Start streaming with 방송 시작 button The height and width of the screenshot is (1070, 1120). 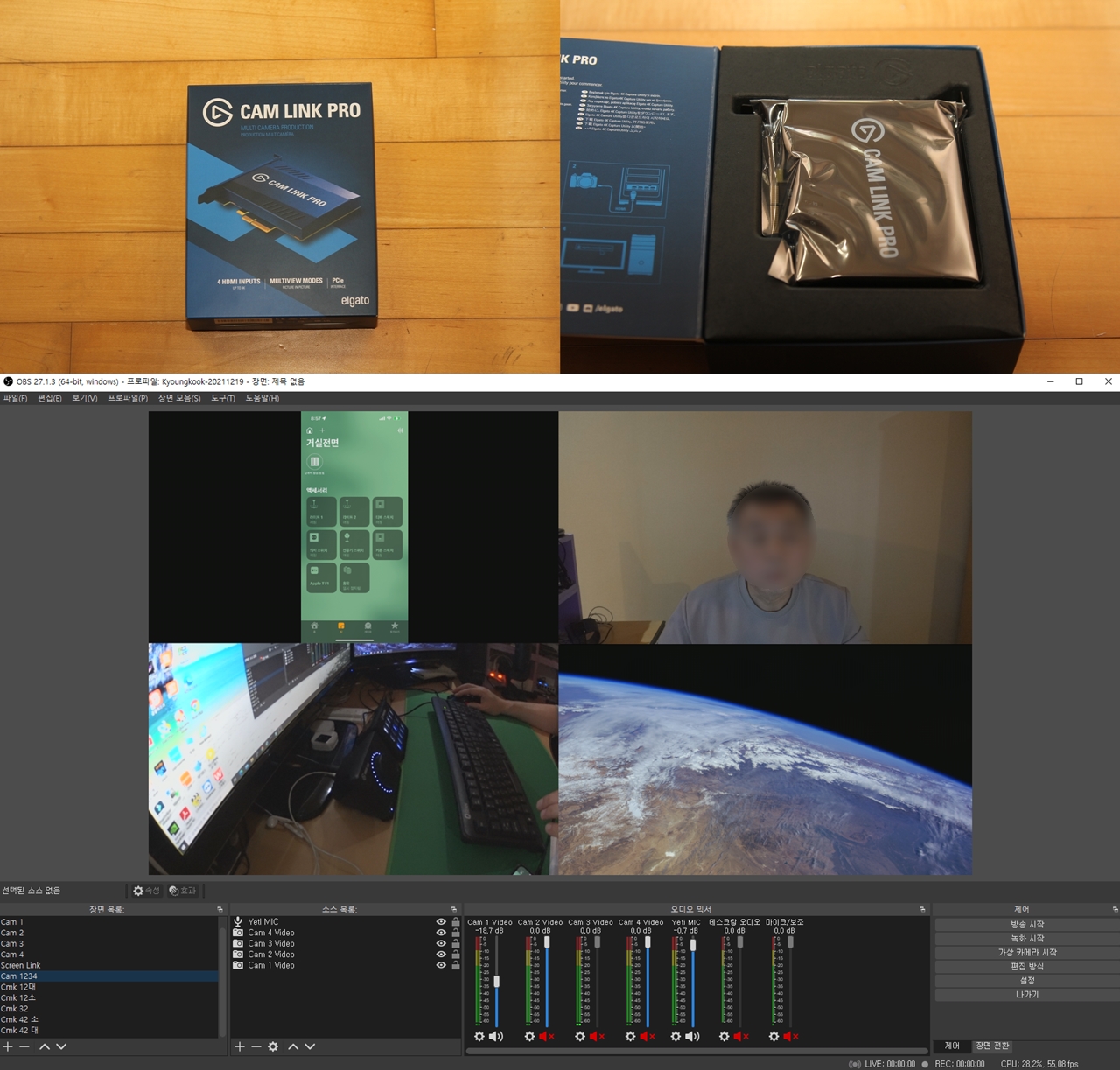1027,925
